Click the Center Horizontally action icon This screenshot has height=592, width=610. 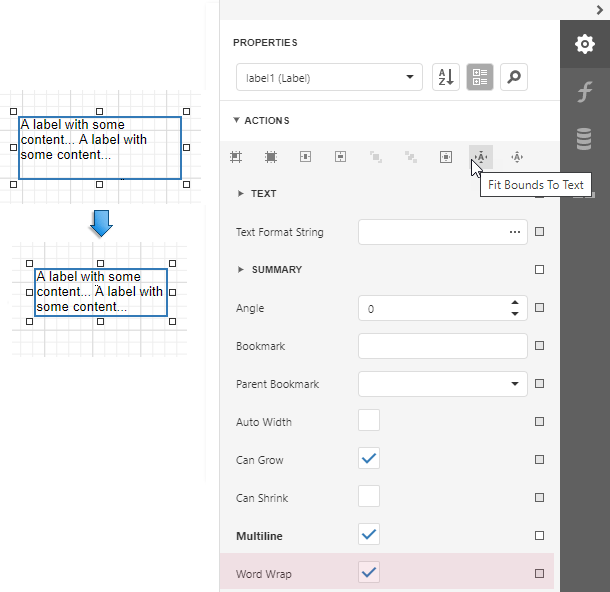click(305, 157)
